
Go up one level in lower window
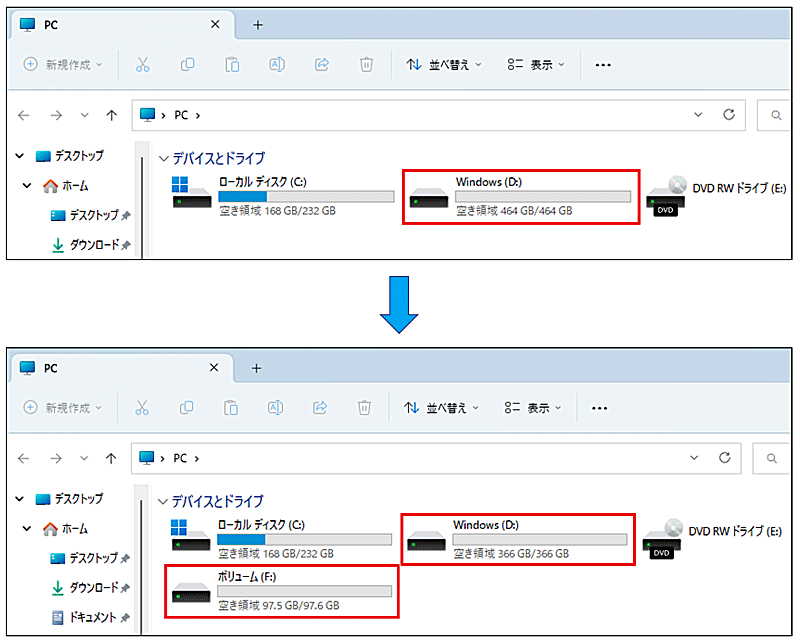point(111,458)
